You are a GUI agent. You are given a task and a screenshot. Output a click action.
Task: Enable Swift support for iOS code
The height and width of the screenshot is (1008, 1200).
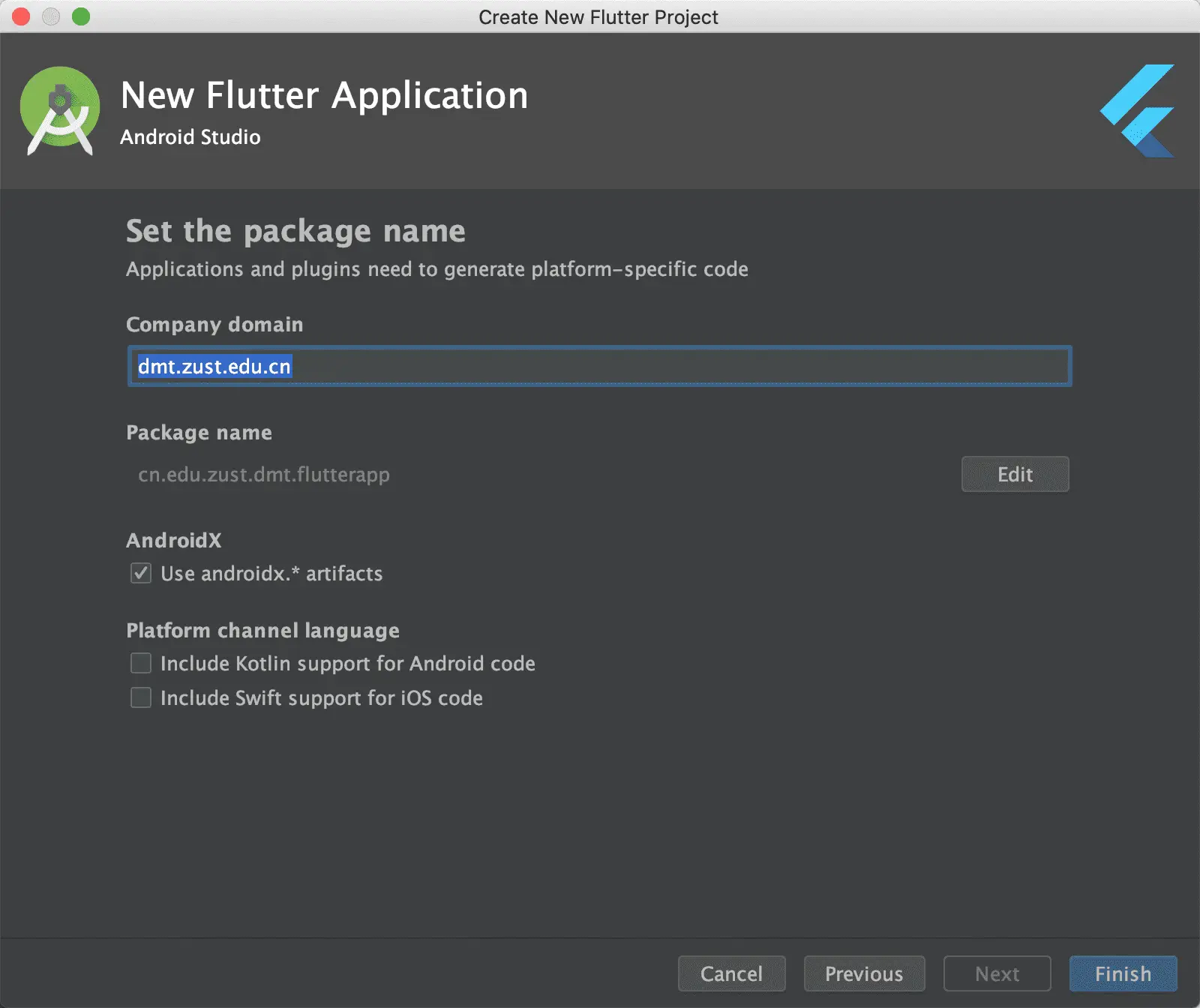pos(141,698)
